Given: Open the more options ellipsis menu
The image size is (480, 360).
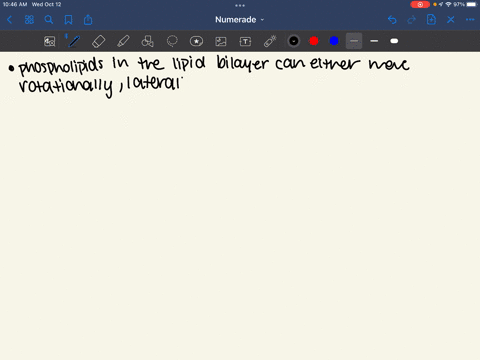Looking at the screenshot, I should pyautogui.click(x=470, y=20).
